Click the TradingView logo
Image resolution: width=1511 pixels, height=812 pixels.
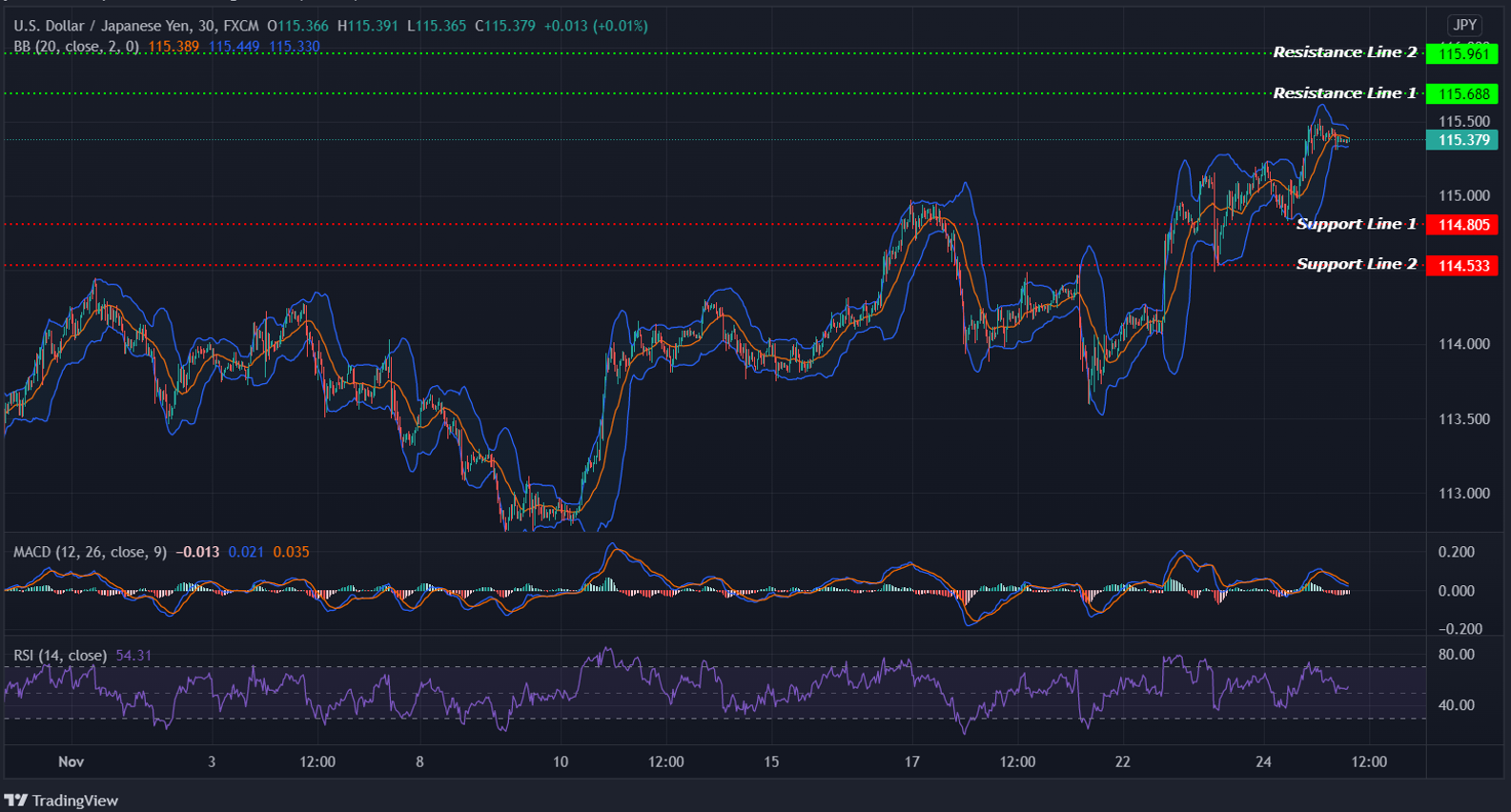(x=61, y=801)
